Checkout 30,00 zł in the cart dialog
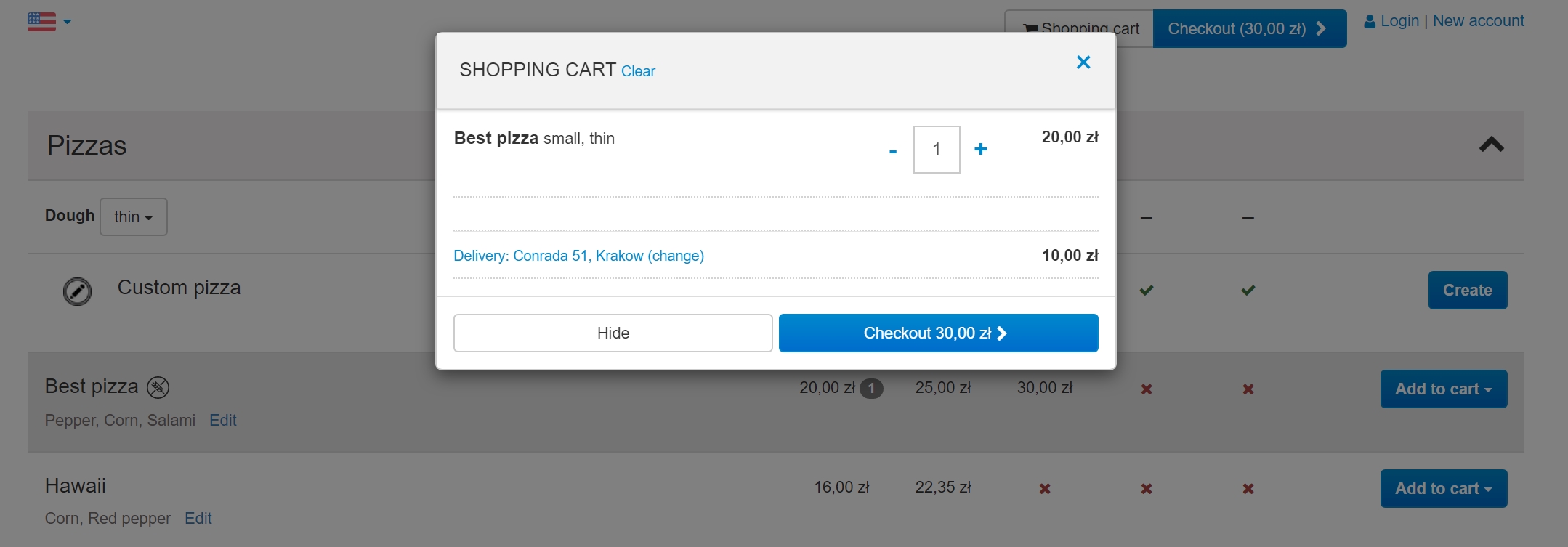The image size is (1568, 547). [938, 333]
